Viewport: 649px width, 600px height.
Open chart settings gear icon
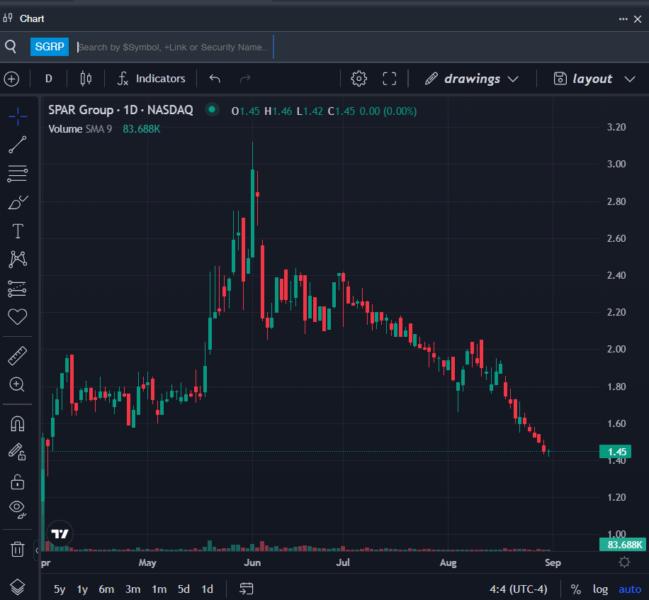[x=359, y=79]
